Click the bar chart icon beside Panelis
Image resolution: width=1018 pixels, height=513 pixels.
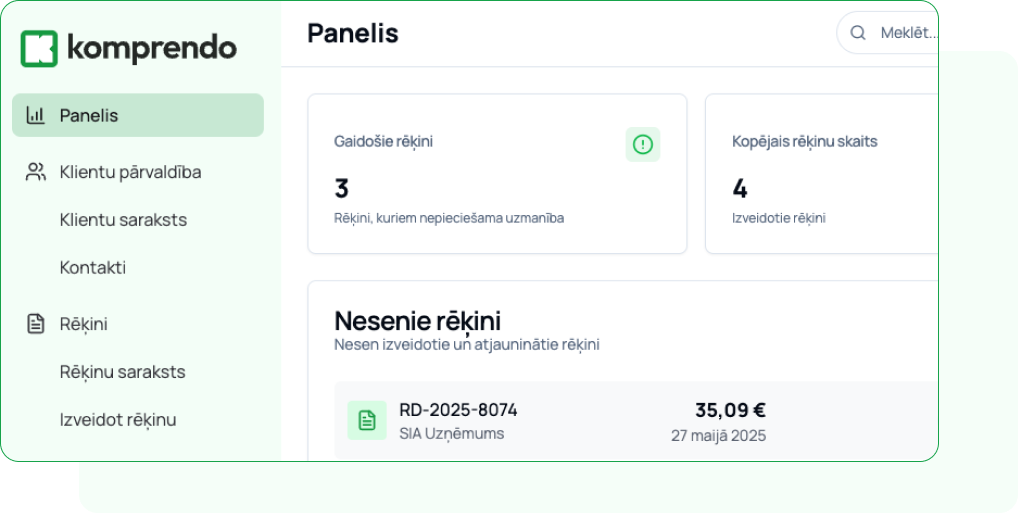35,116
